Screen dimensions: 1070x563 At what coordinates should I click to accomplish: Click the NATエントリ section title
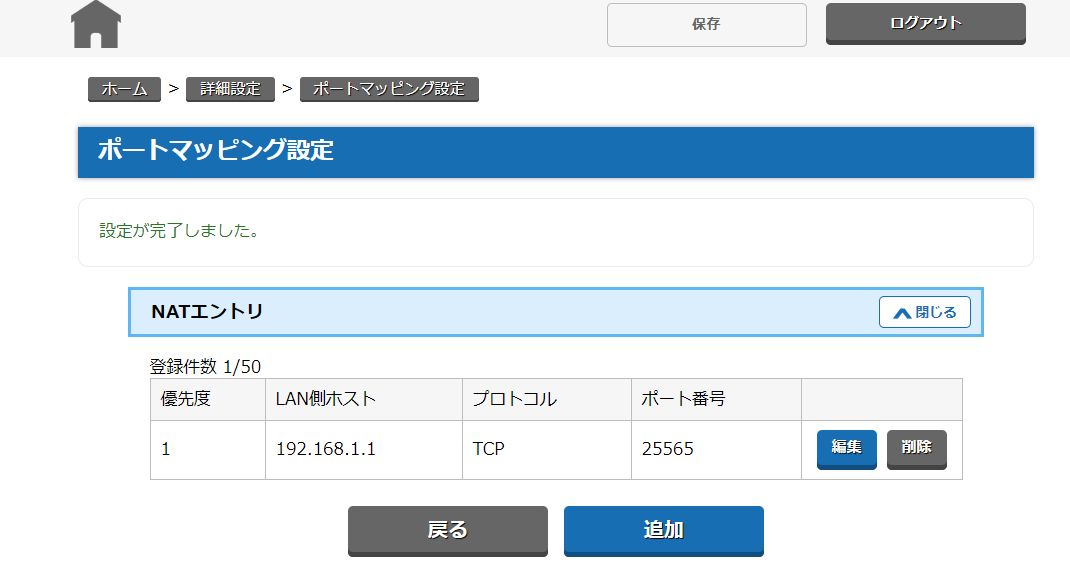[x=207, y=311]
